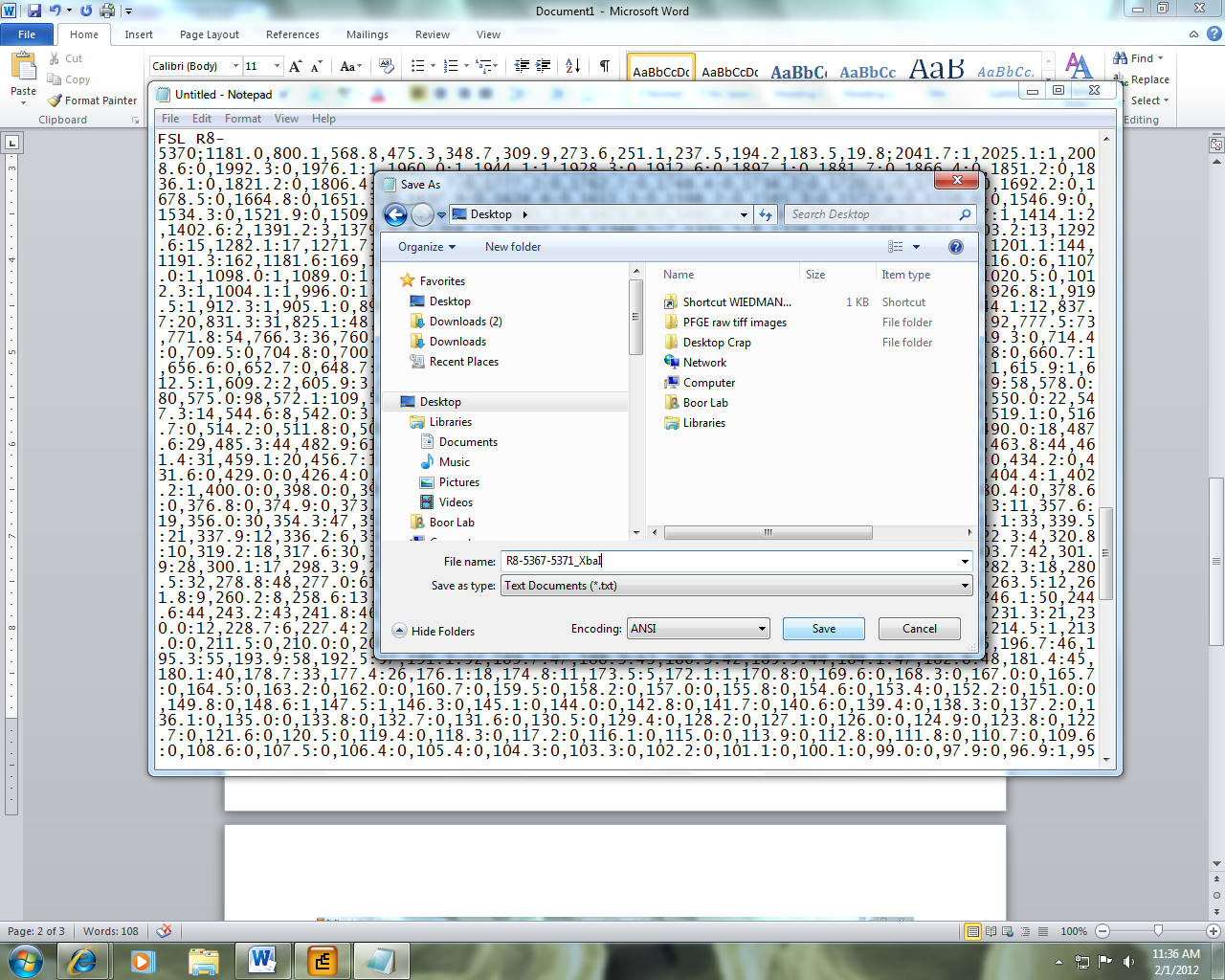Open Notepad's Edit menu
Viewport: 1225px width, 980px height.
[x=202, y=119]
